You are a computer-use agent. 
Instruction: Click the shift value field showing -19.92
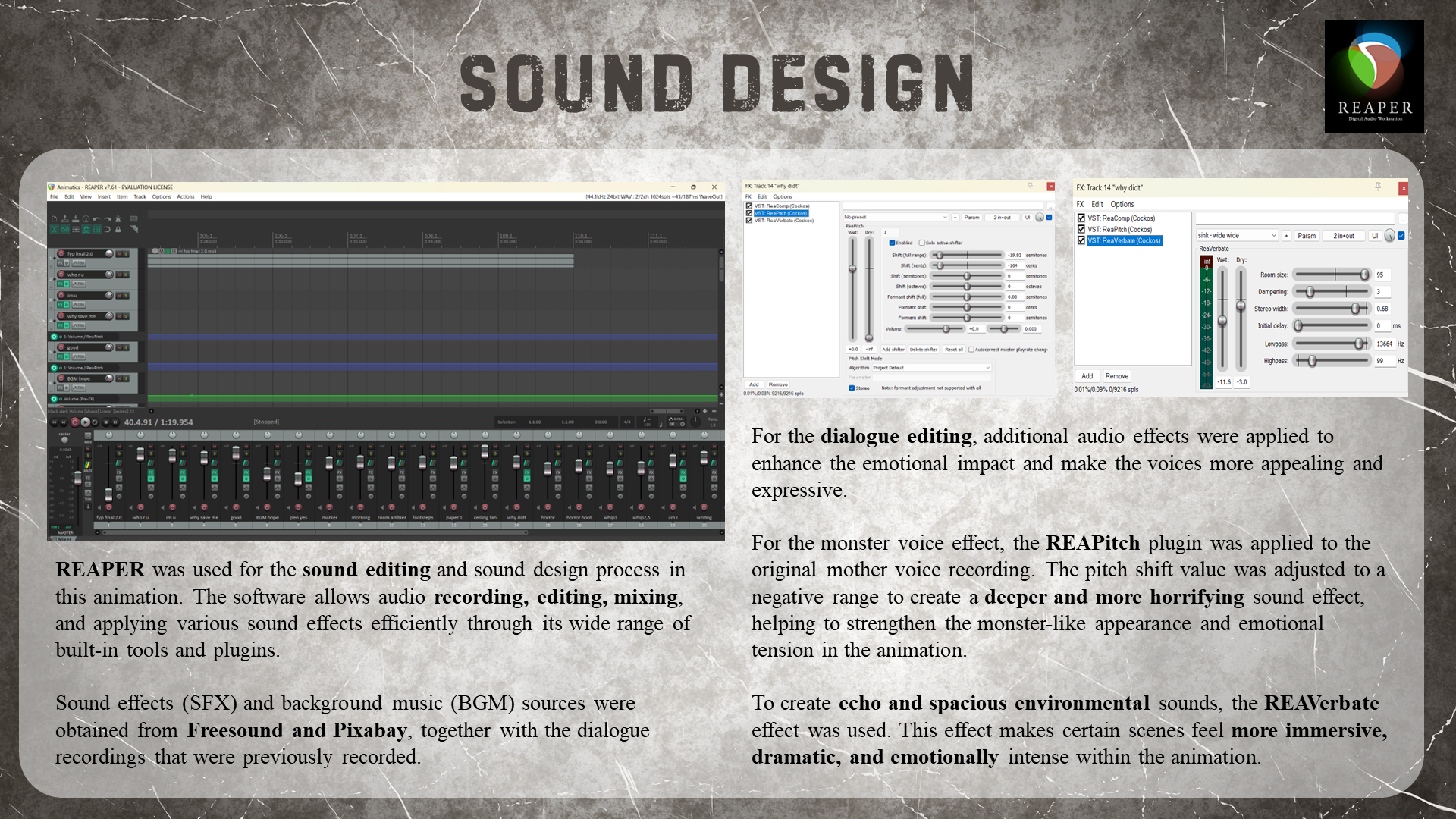(x=1015, y=256)
